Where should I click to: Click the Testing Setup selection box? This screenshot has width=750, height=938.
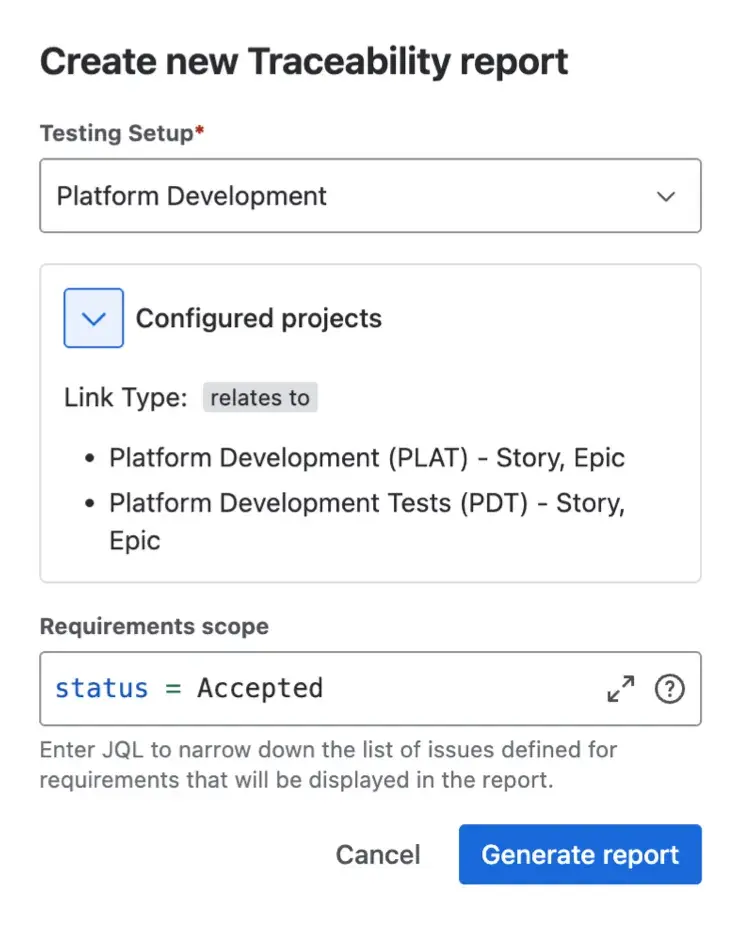tap(370, 196)
